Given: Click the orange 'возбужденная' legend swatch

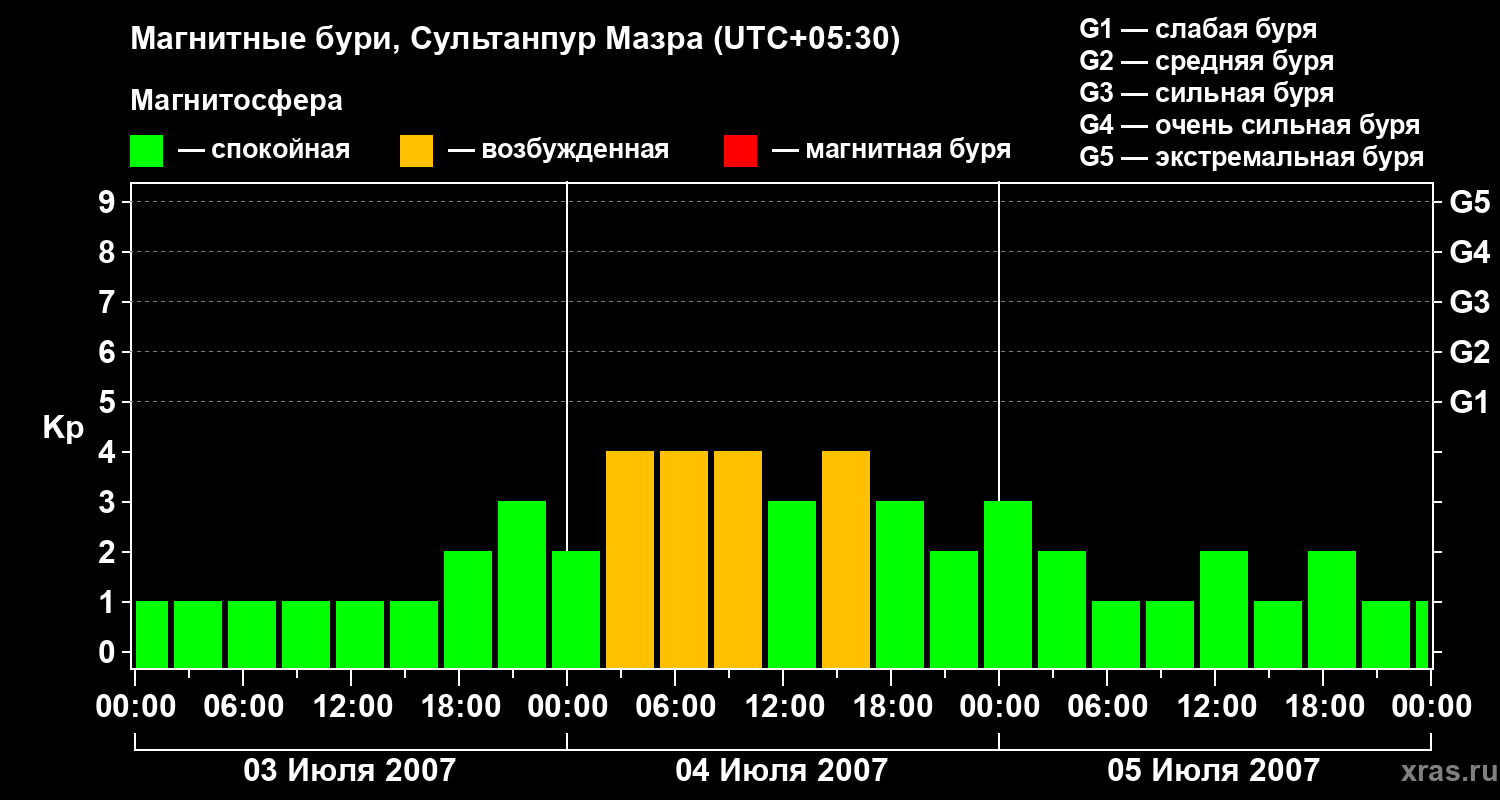Looking at the screenshot, I should pyautogui.click(x=416, y=151).
